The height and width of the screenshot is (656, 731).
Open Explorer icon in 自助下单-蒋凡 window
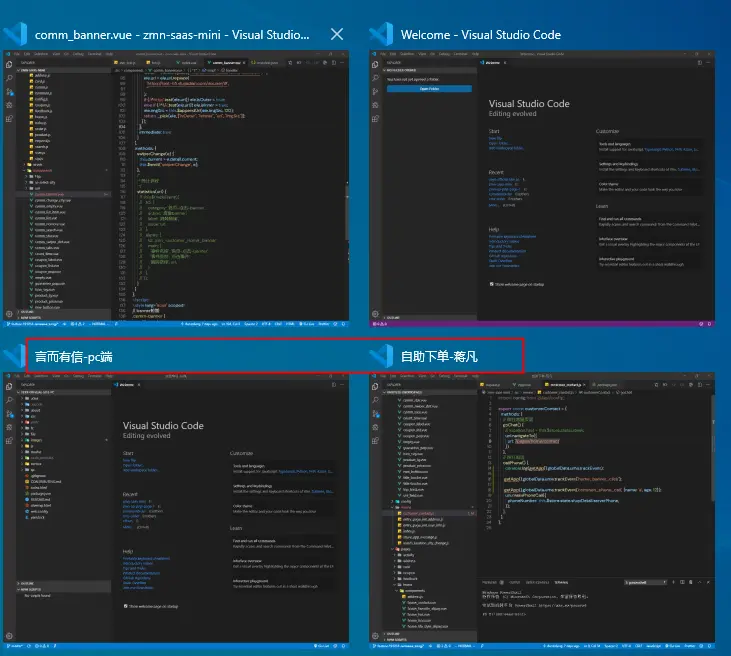pos(375,387)
